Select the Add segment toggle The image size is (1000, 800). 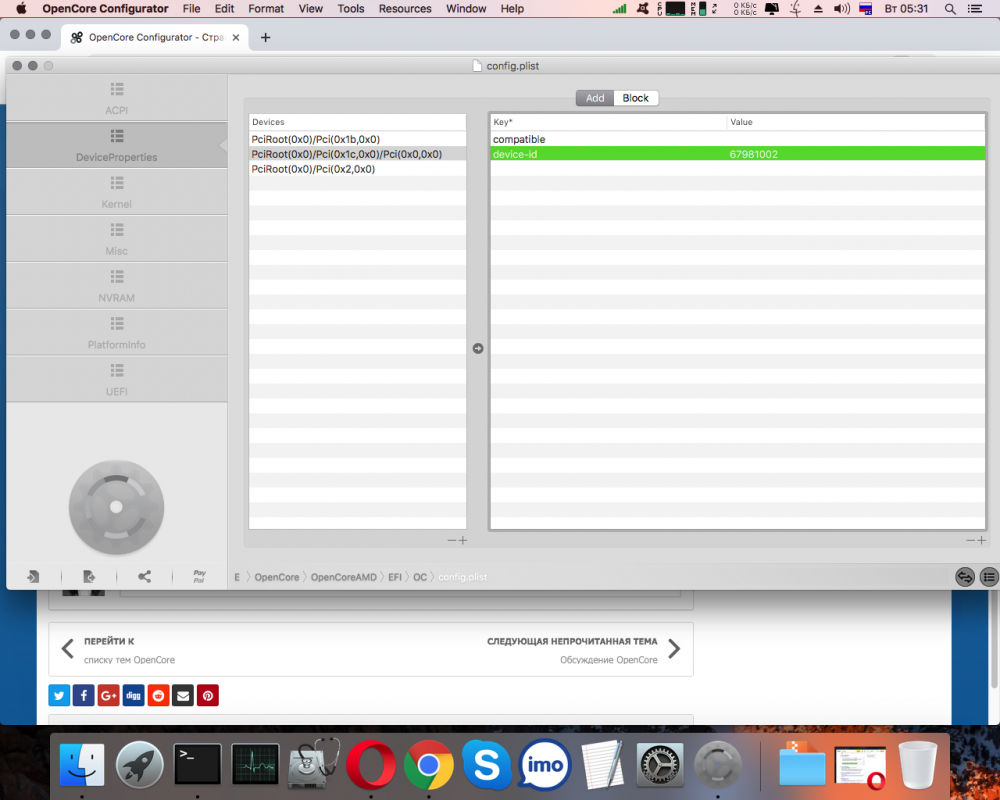click(595, 98)
